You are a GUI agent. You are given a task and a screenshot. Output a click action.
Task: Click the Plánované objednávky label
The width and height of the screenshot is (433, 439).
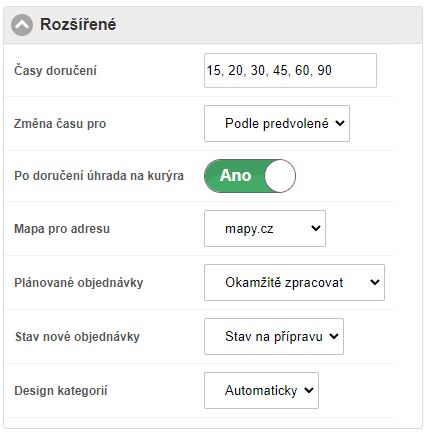(79, 283)
